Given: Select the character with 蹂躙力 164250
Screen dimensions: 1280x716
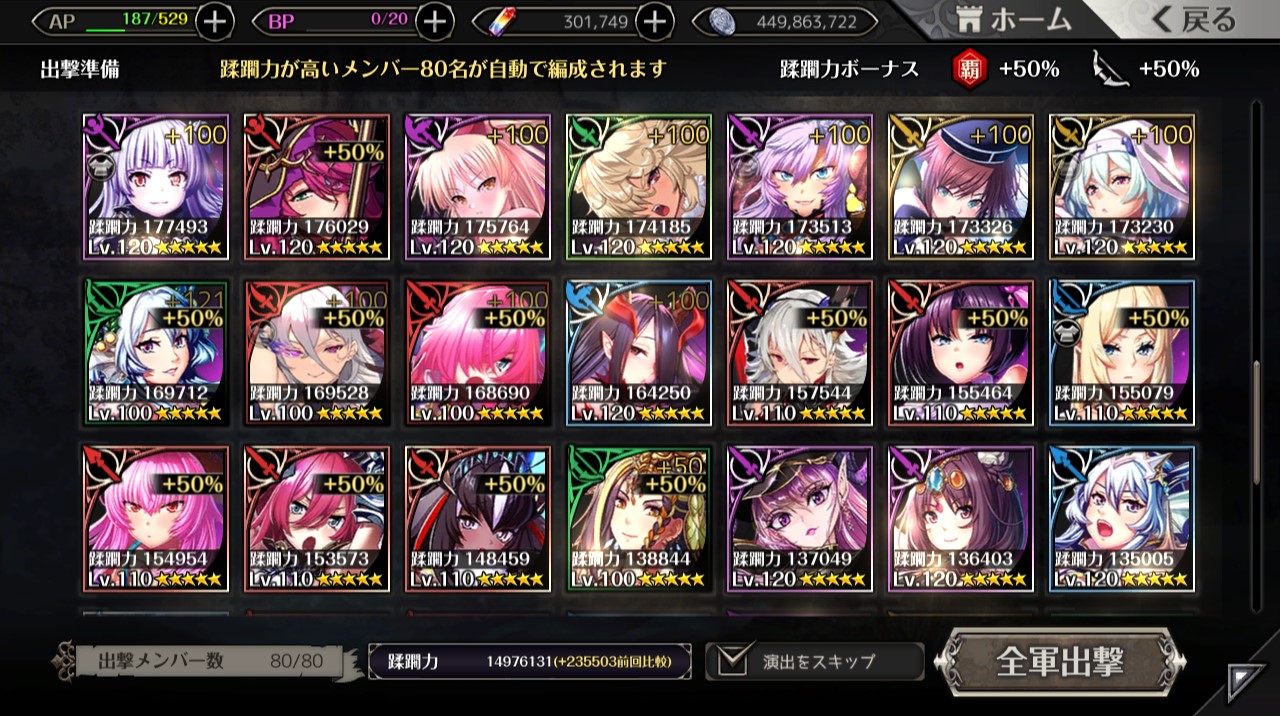Looking at the screenshot, I should click(x=639, y=353).
